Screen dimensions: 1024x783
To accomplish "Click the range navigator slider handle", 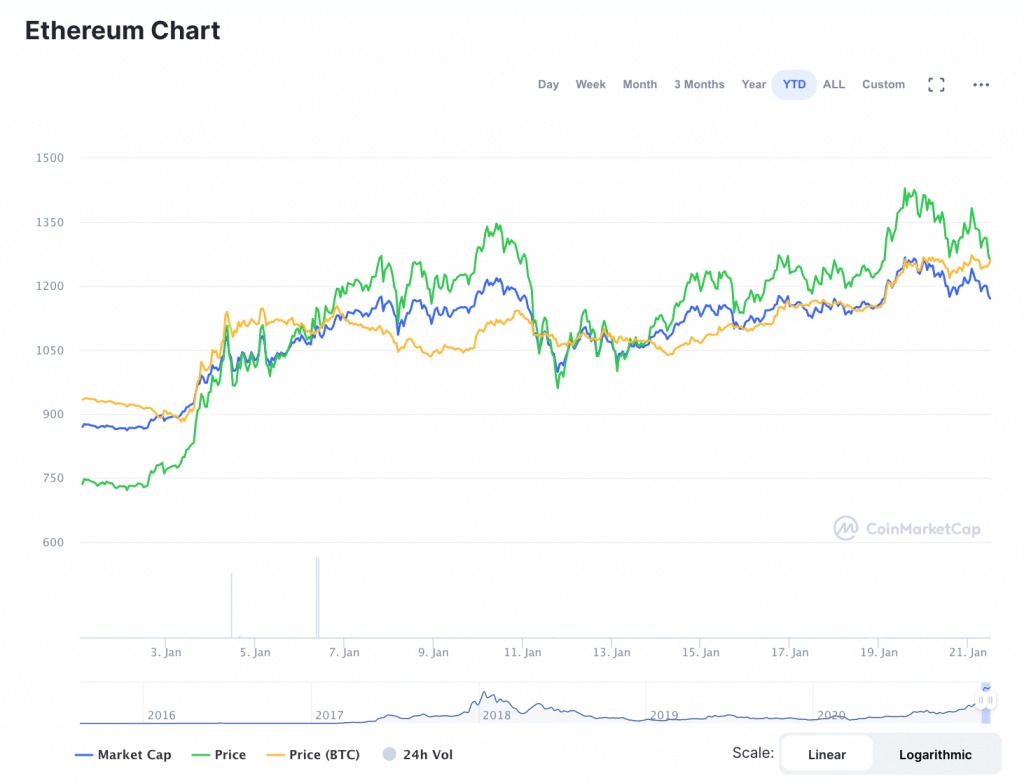I will point(986,701).
